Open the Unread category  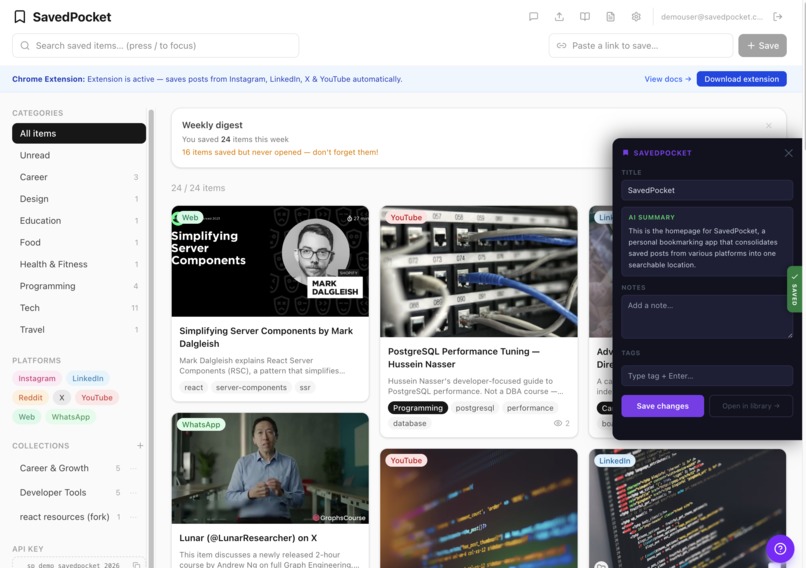(x=79, y=155)
